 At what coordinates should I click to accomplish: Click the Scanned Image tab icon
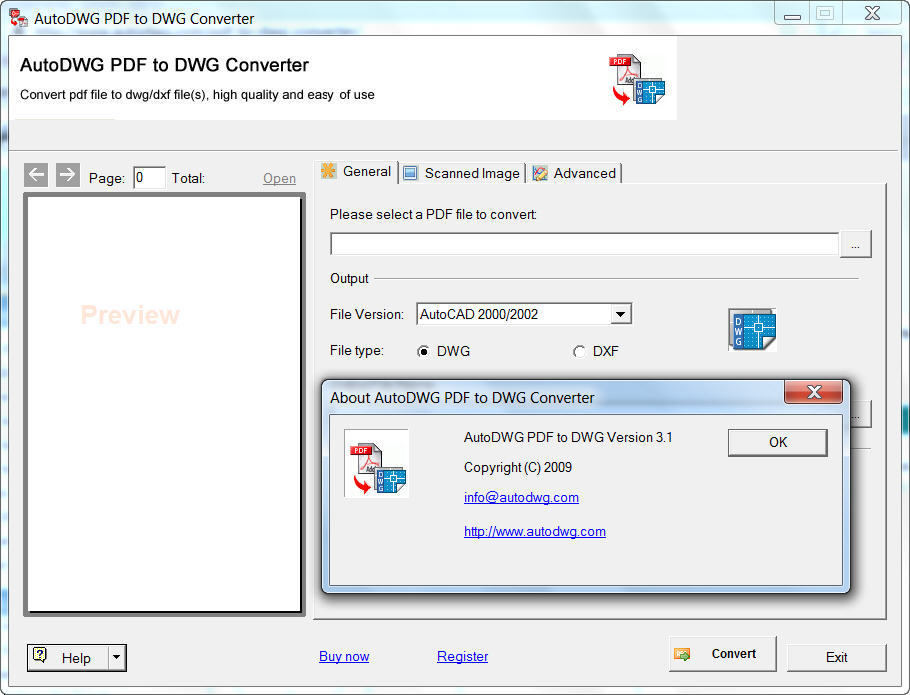[410, 173]
